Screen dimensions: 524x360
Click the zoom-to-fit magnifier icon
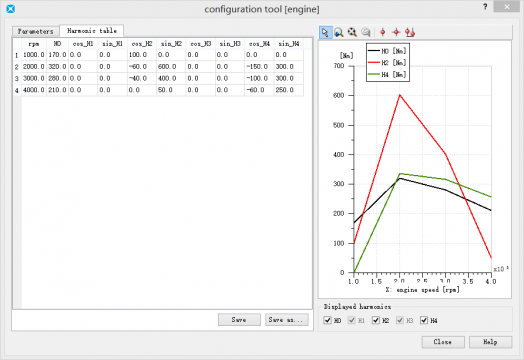coord(352,32)
